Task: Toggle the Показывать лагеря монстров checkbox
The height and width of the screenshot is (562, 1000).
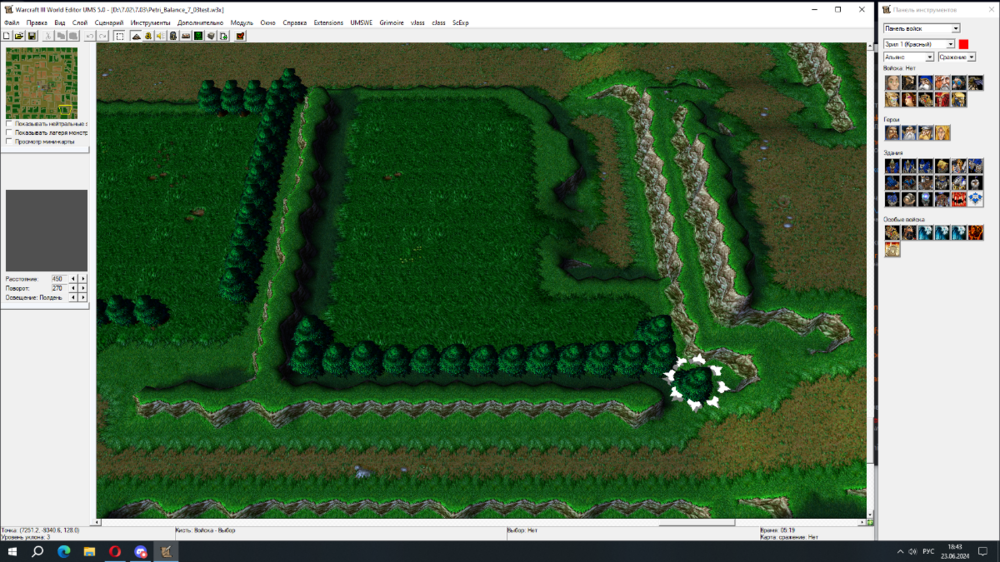Action: click(x=9, y=133)
